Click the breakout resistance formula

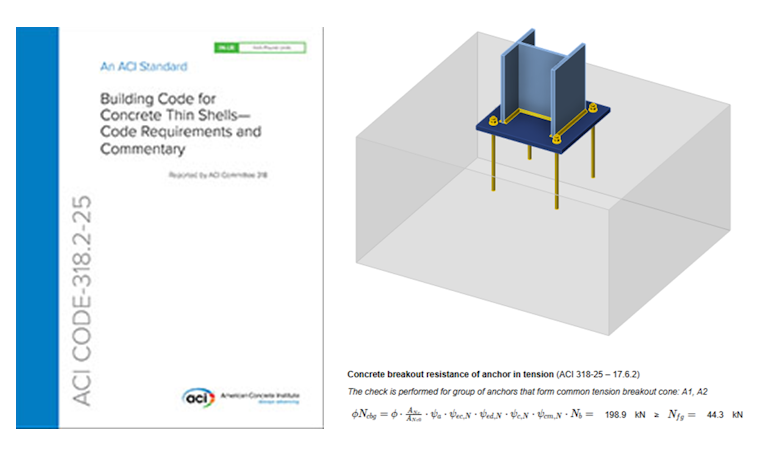[x=472, y=414]
